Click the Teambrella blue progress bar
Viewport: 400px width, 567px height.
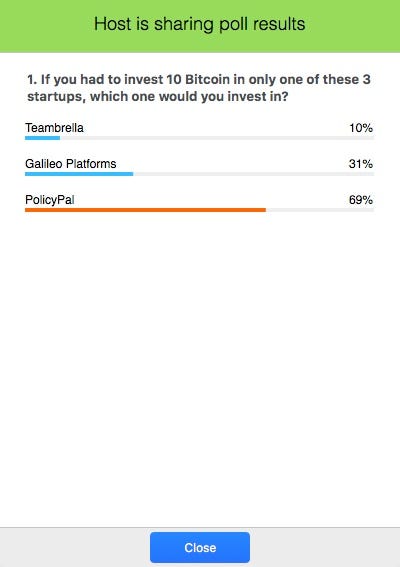coord(42,138)
